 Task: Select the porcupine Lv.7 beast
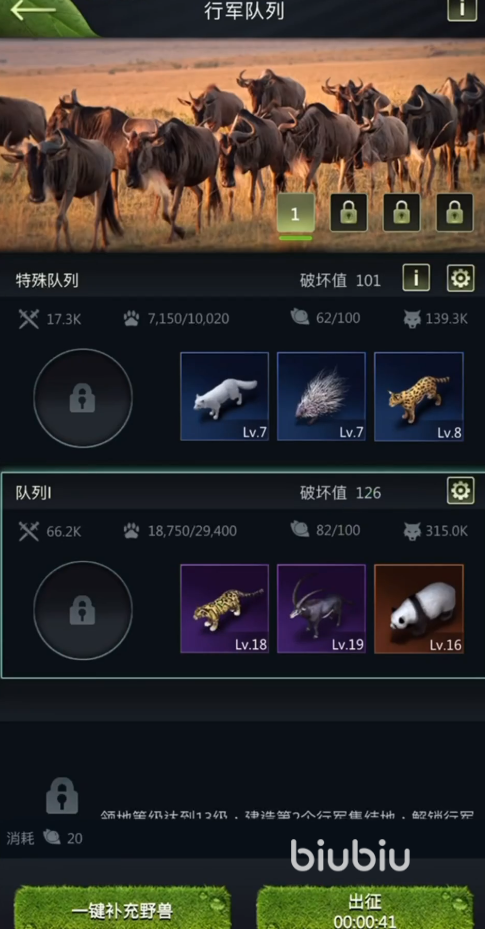(x=322, y=396)
